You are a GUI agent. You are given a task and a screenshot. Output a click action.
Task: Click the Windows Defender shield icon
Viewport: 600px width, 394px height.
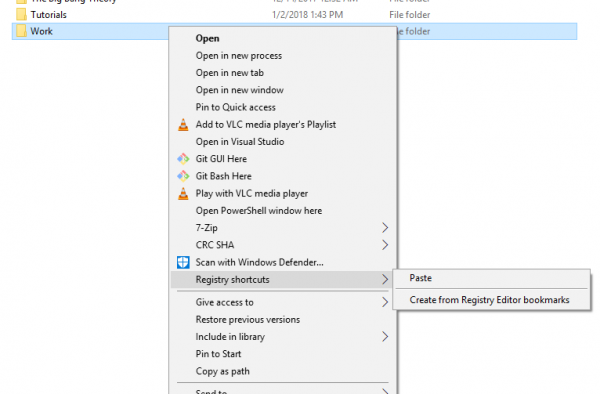[x=183, y=262]
